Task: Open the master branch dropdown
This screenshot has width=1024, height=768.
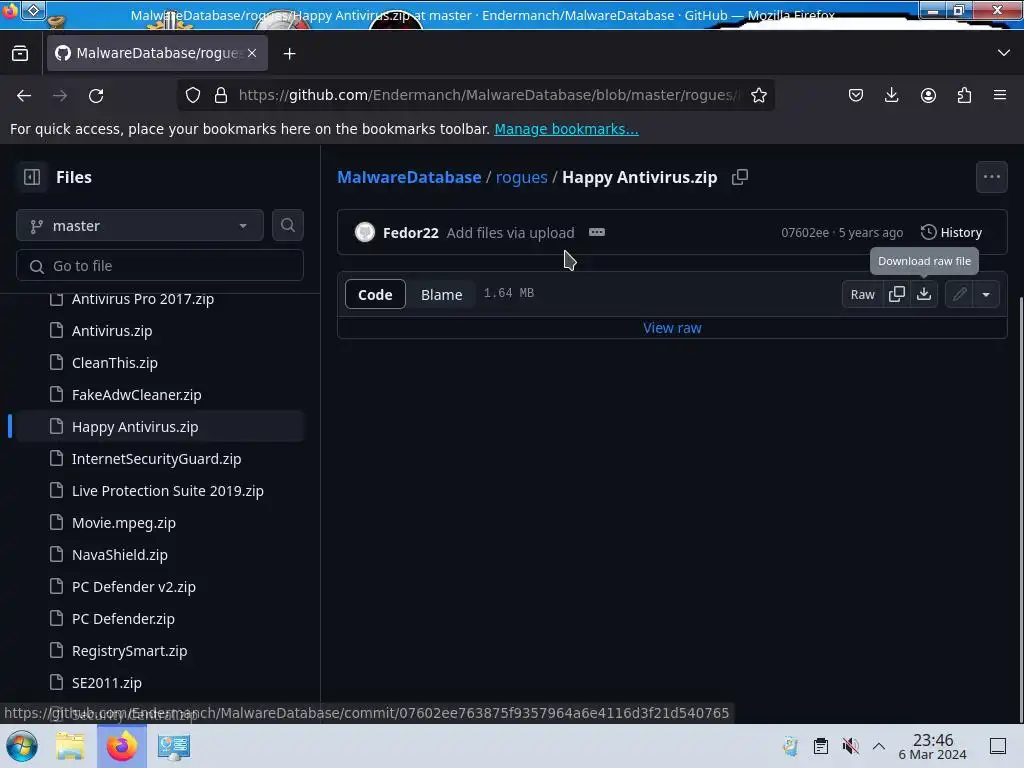Action: 140,225
